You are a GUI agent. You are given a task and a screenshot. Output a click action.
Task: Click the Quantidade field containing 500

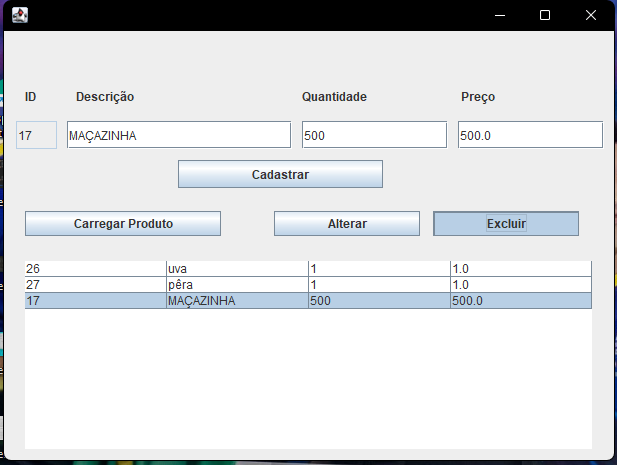tap(374, 135)
